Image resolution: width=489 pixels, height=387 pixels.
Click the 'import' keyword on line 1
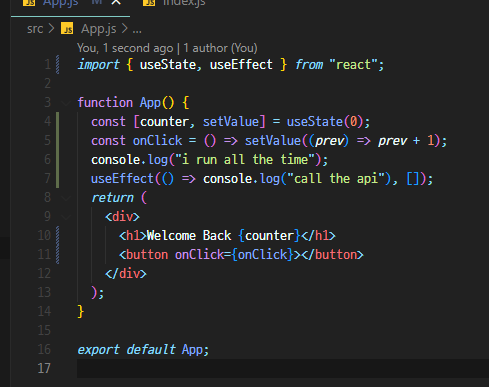pyautogui.click(x=98, y=65)
